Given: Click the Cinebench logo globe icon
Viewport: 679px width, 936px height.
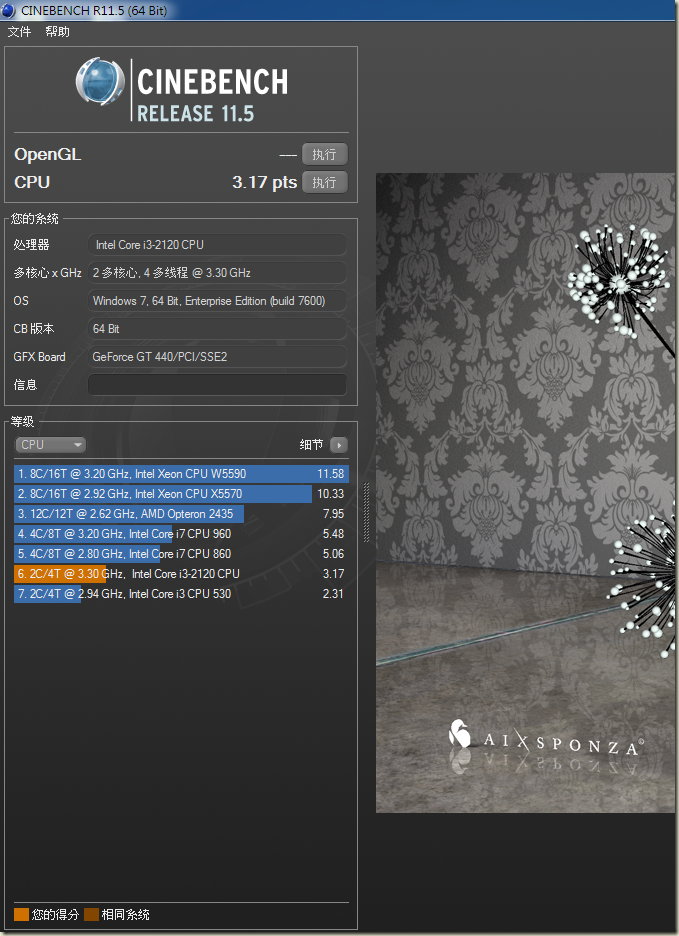Looking at the screenshot, I should point(100,82).
